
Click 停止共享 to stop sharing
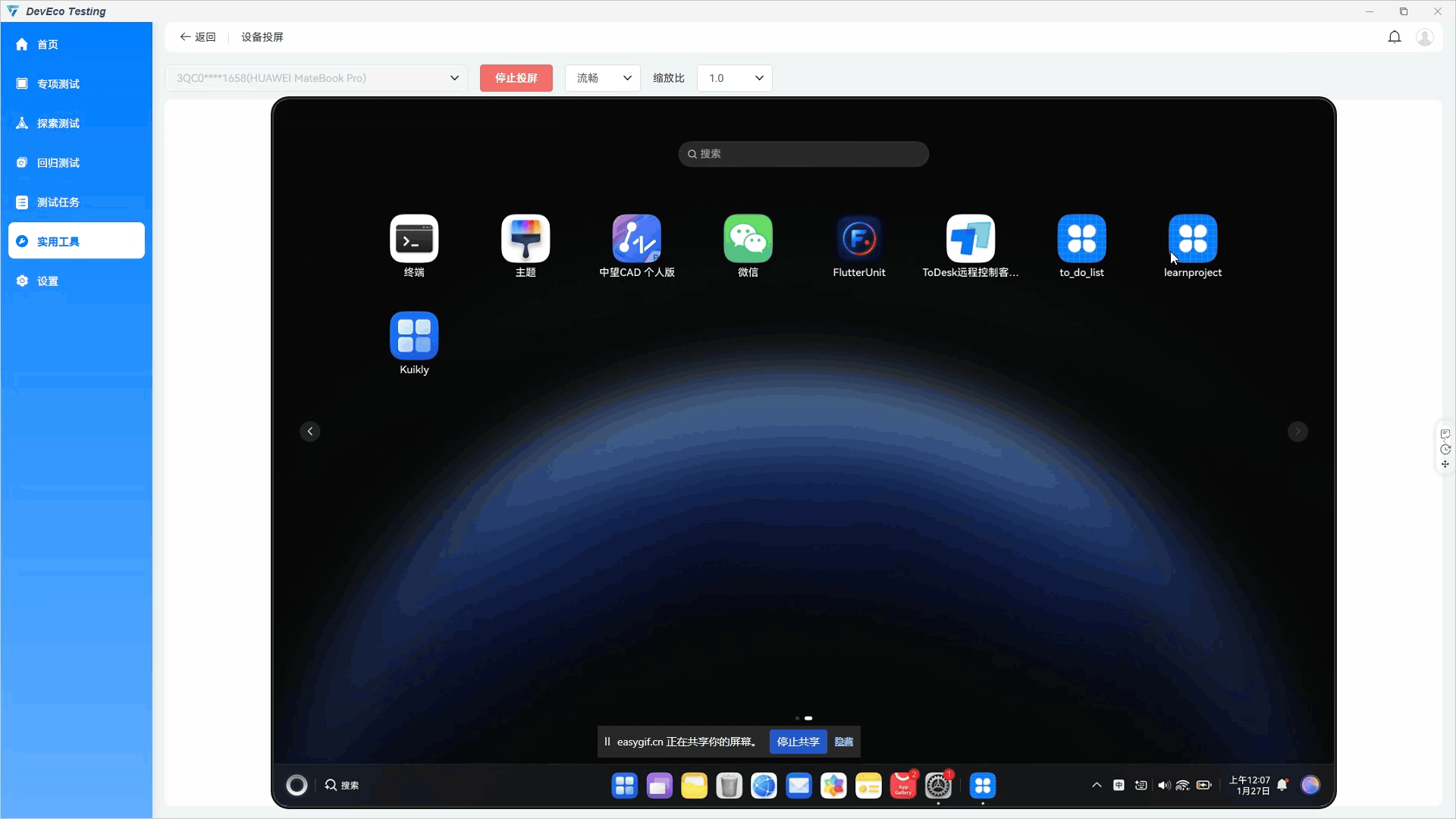(x=798, y=742)
